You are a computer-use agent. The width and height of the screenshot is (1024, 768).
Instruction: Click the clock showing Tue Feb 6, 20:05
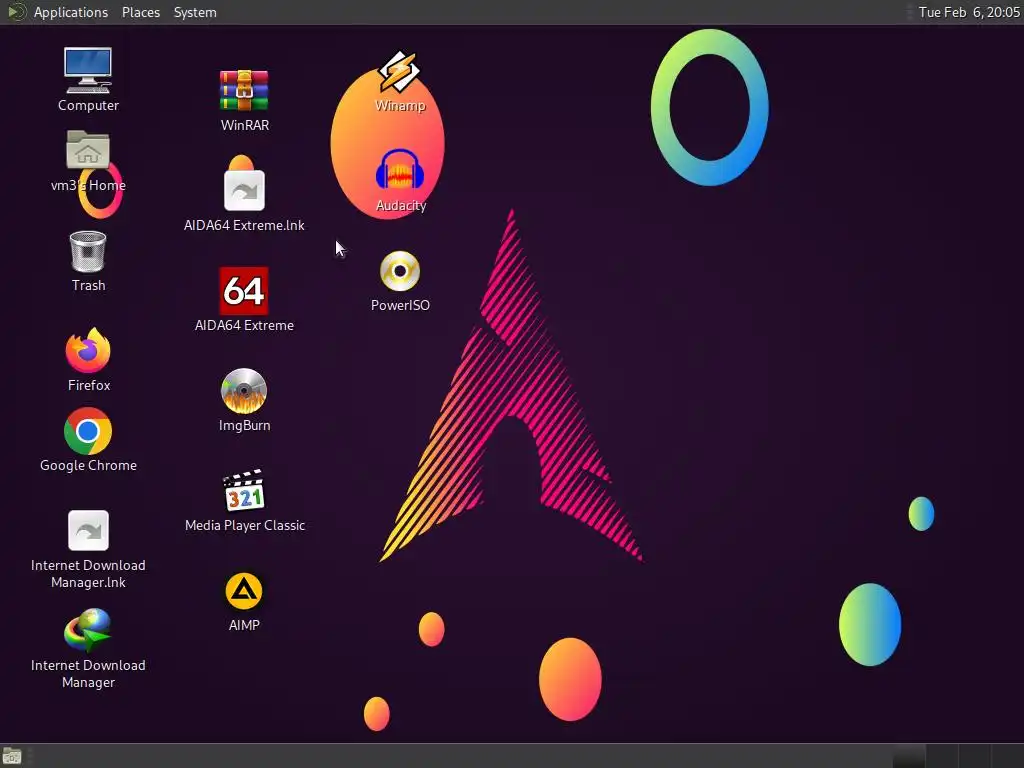[x=968, y=12]
